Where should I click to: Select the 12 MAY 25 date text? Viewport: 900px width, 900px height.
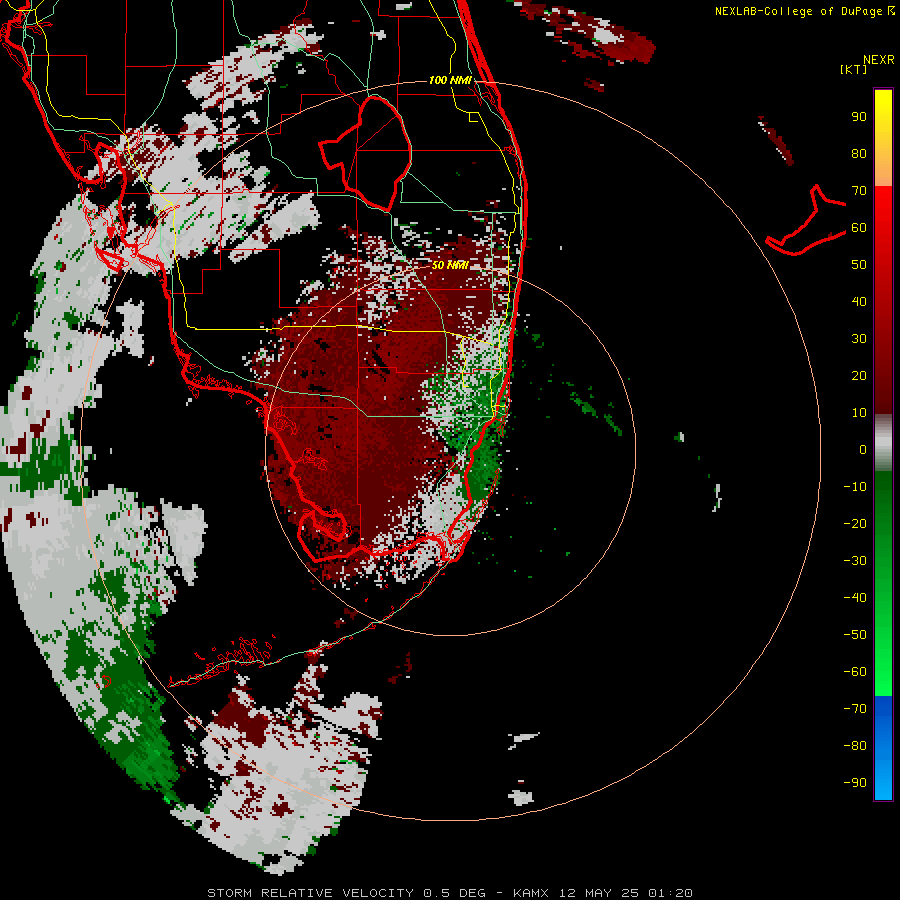pos(599,893)
